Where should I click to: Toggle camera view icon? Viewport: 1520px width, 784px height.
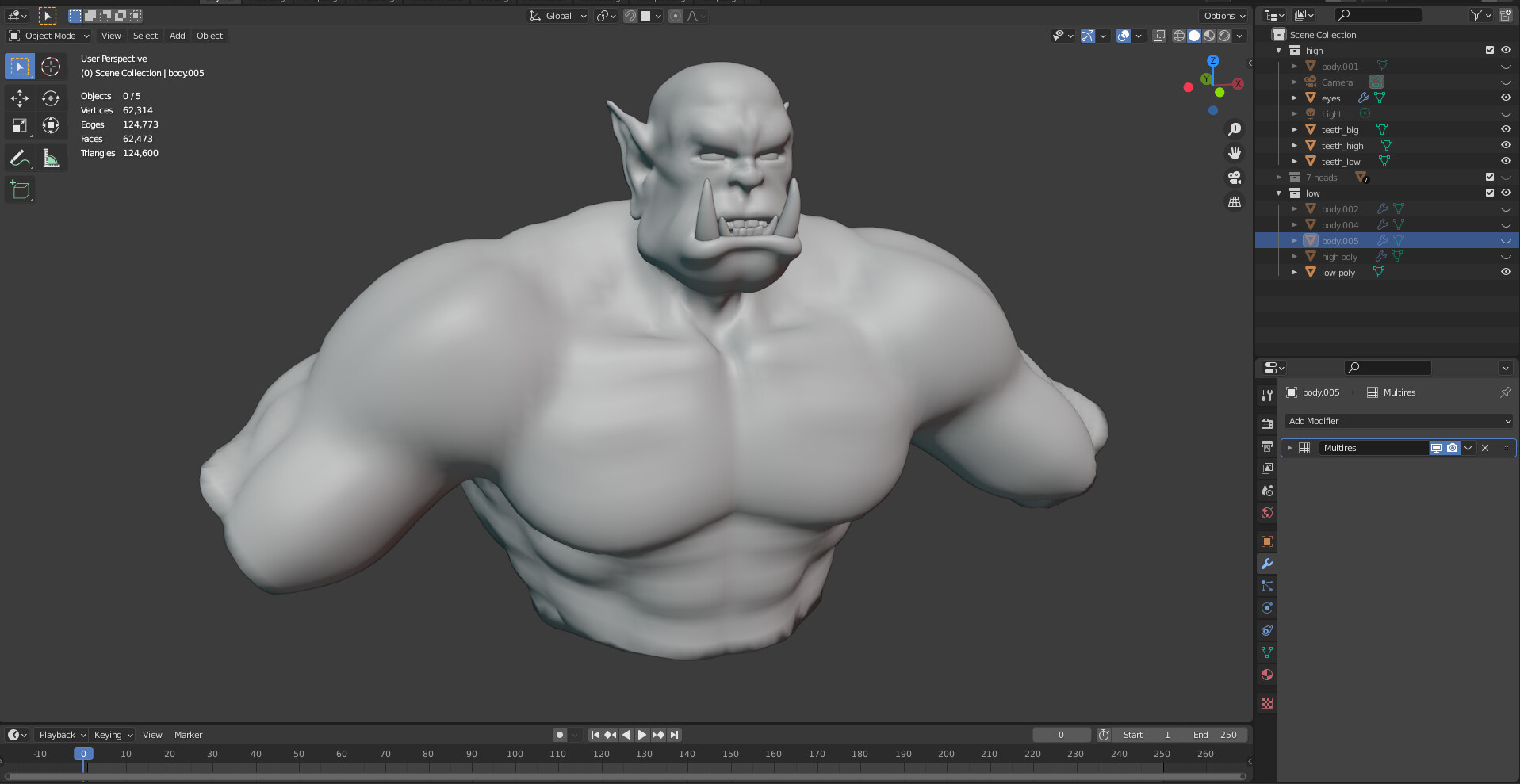point(1235,178)
